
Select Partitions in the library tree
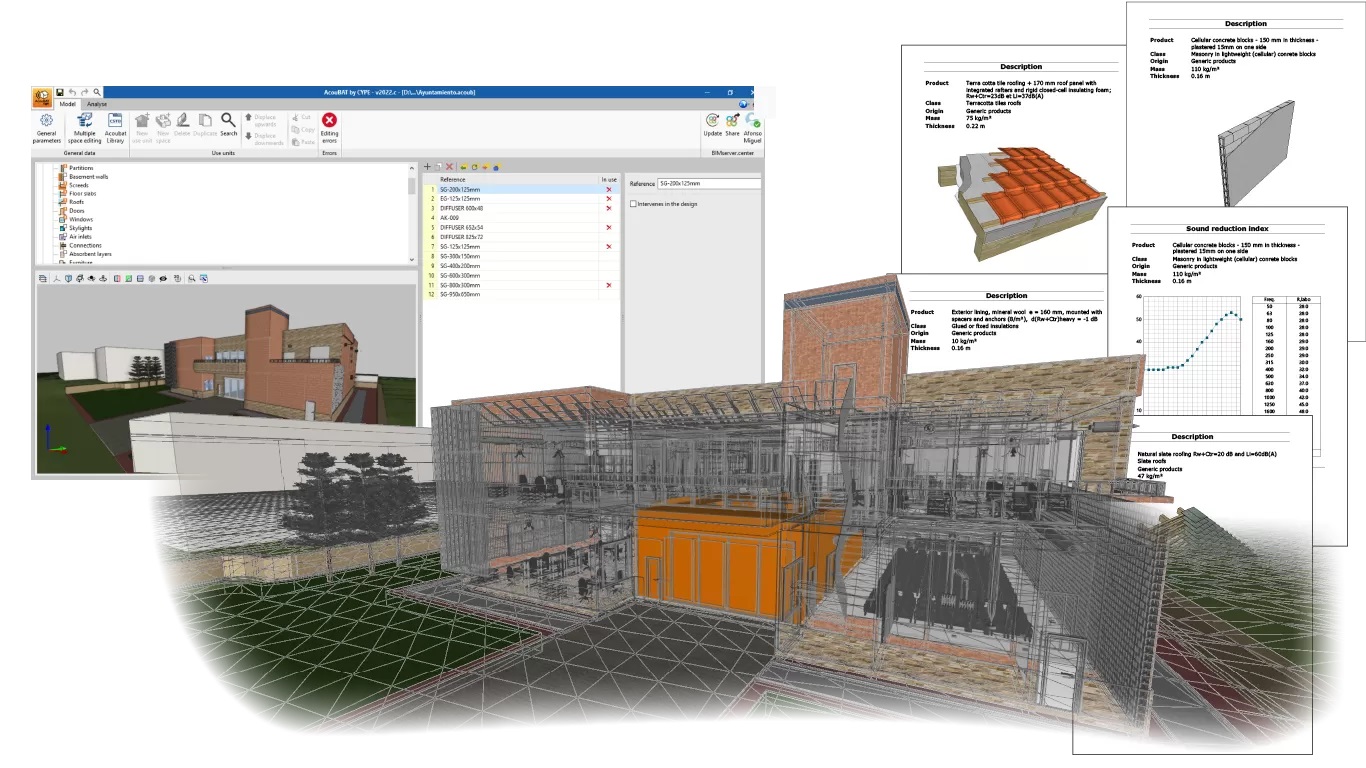point(81,168)
